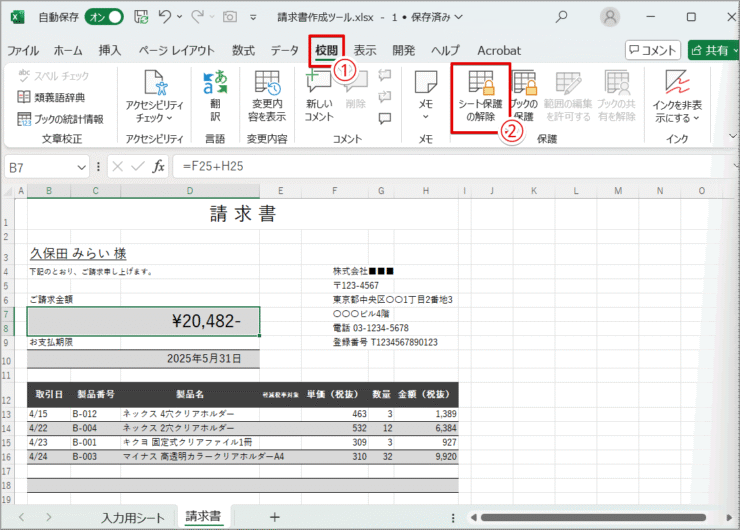This screenshot has width=740, height=530.
Task: Click the ¥20,482- amount cell
Action: tap(143, 321)
